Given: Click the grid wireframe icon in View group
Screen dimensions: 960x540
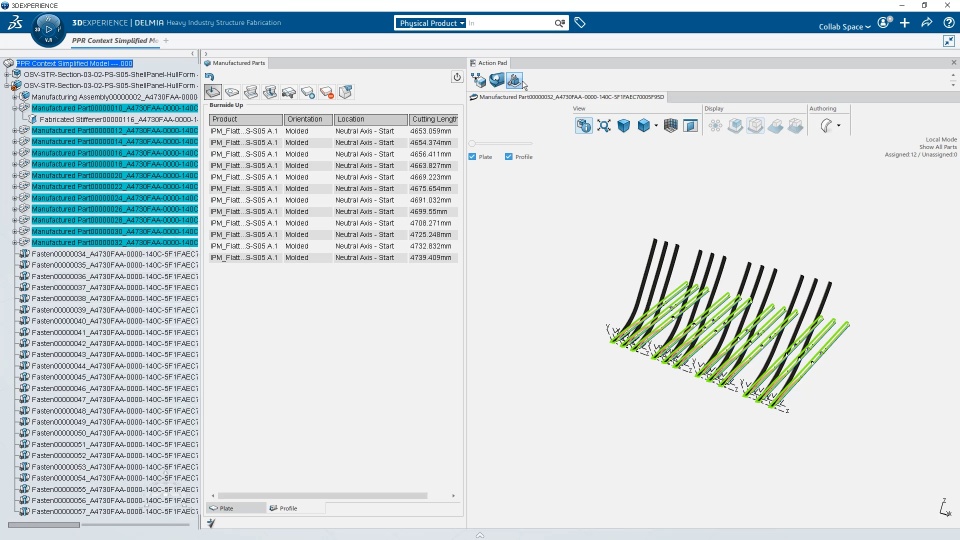Looking at the screenshot, I should pos(670,126).
